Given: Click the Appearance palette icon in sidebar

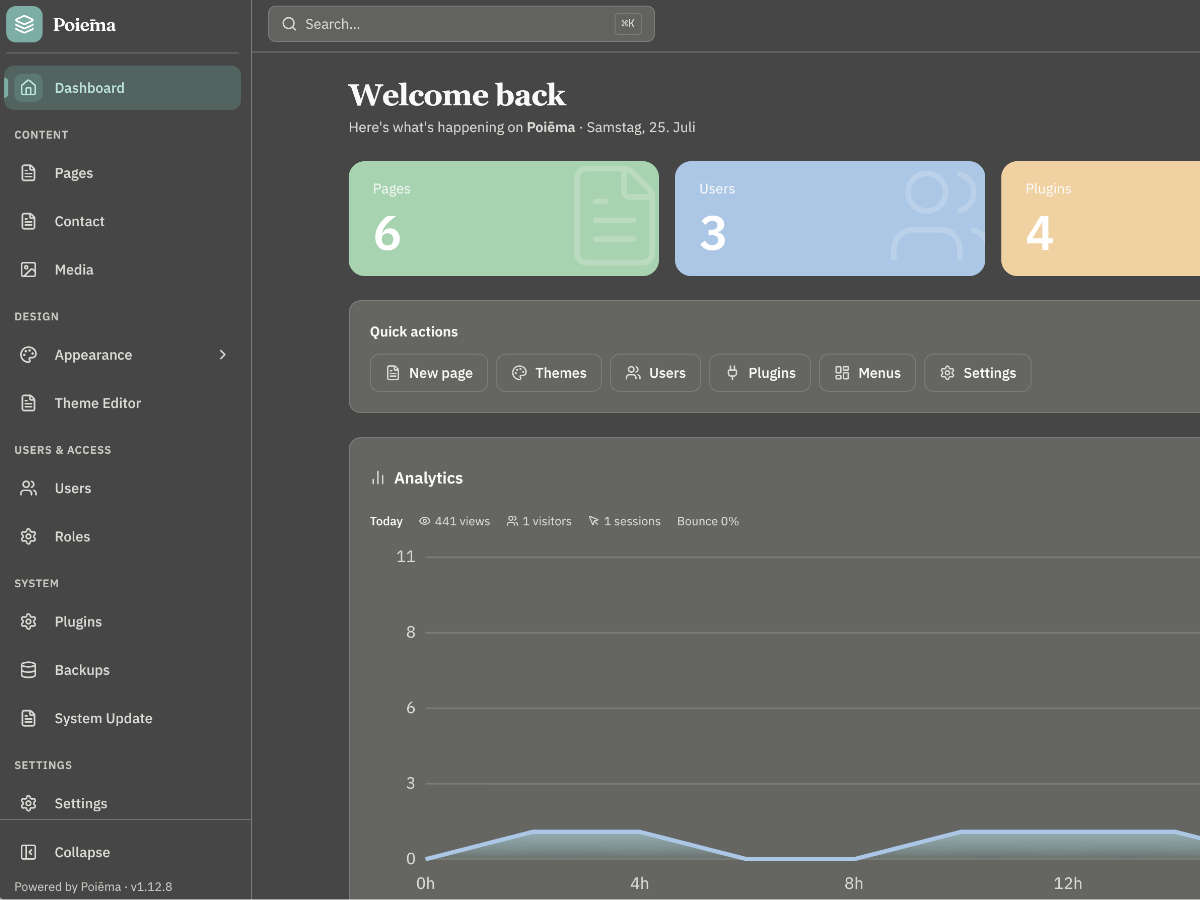Looking at the screenshot, I should pos(29,355).
